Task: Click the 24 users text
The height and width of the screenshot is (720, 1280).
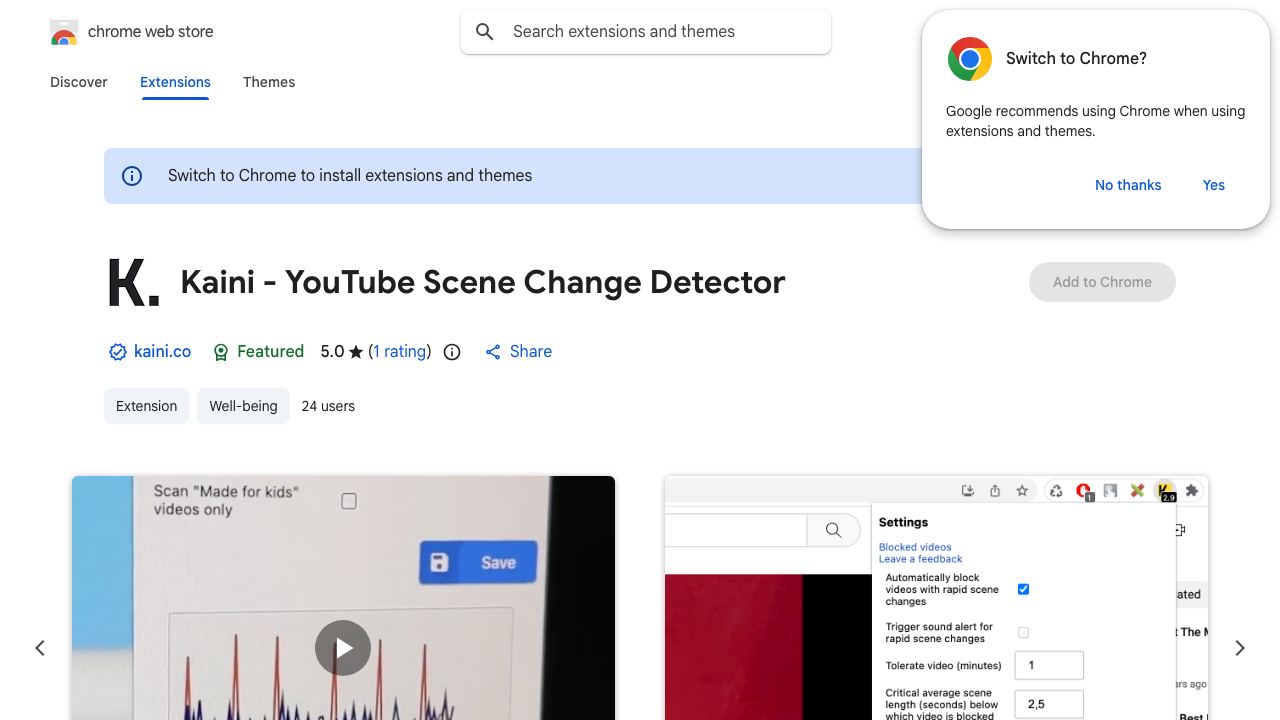Action: click(x=328, y=406)
